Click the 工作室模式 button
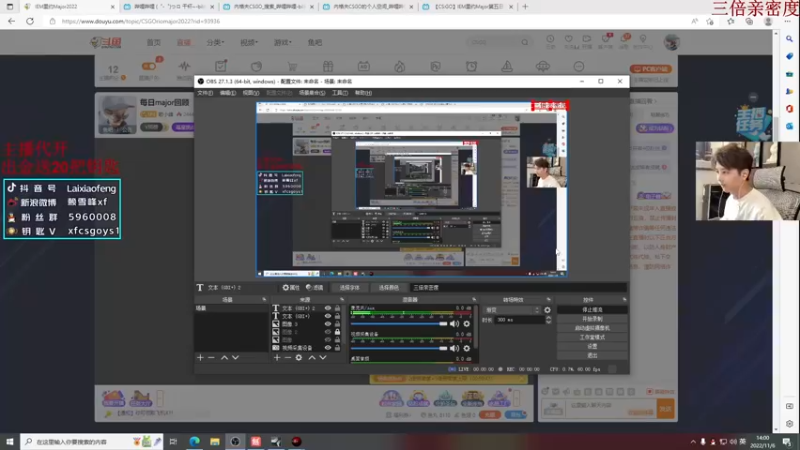Screen dimensions: 800x450 point(592,337)
